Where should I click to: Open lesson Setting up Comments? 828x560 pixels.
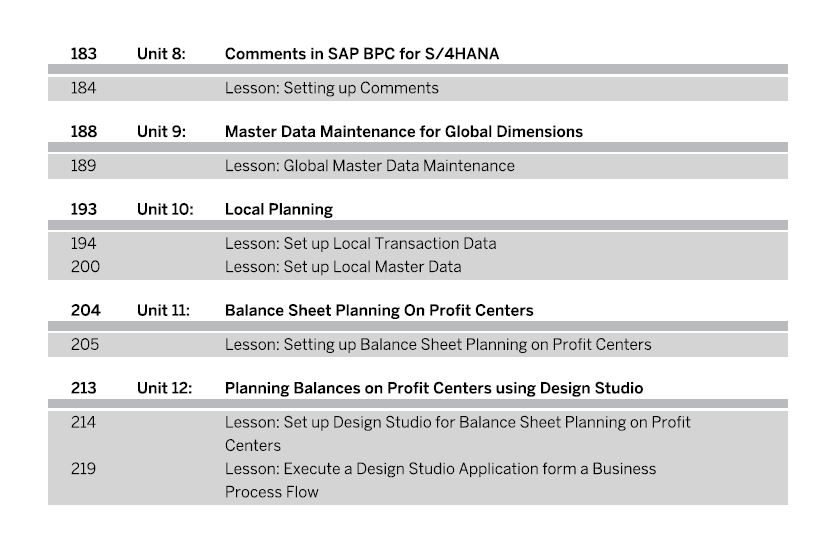[332, 88]
